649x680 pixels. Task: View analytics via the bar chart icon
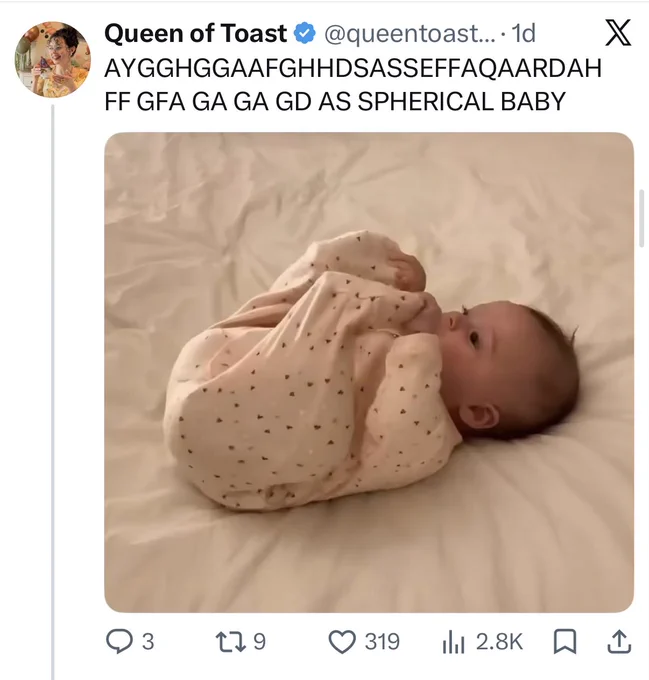click(453, 642)
